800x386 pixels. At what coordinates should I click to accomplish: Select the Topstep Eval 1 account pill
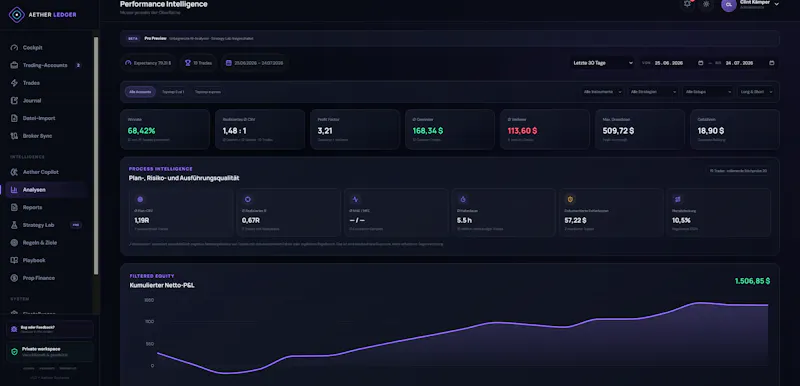point(173,92)
